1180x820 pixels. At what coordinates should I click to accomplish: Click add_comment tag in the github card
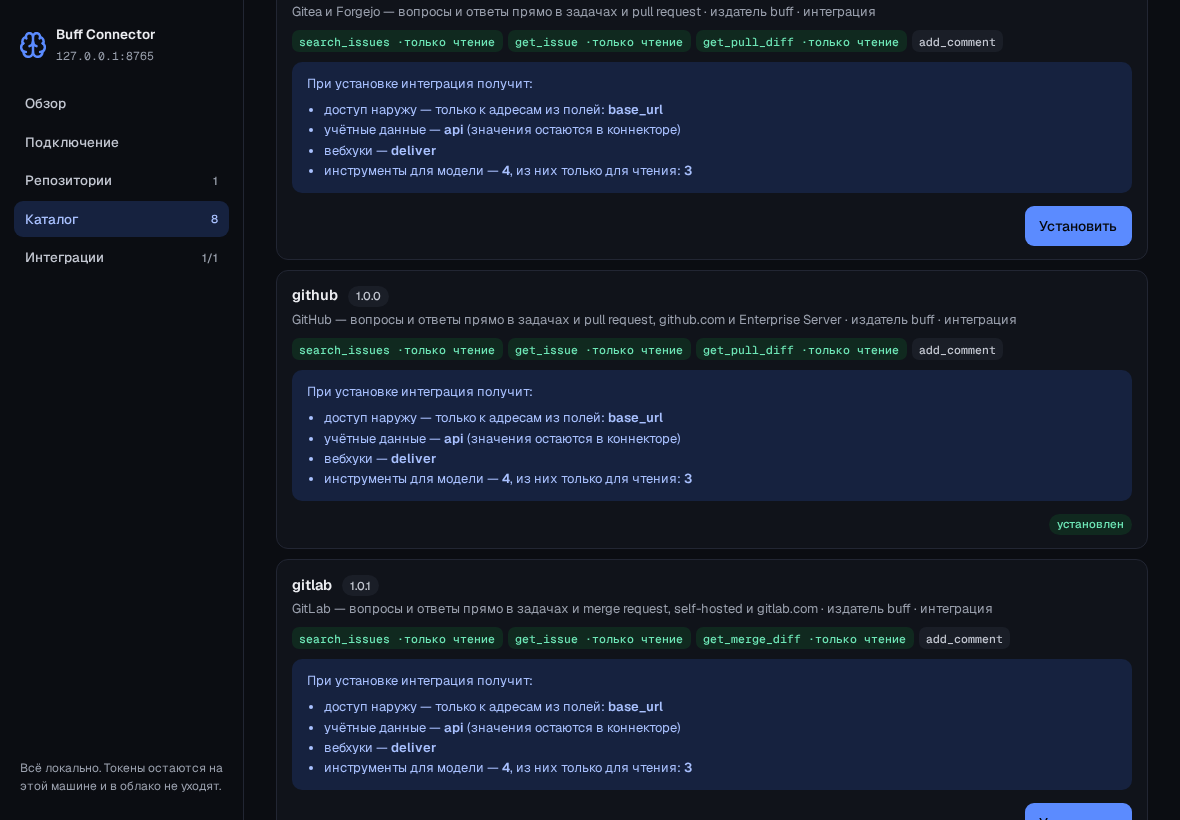956,350
